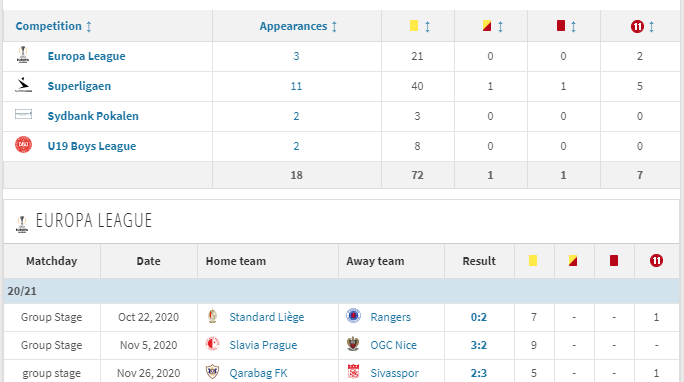Sort by penalties column arrow
Viewport: 684px width, 382px height.
point(651,27)
